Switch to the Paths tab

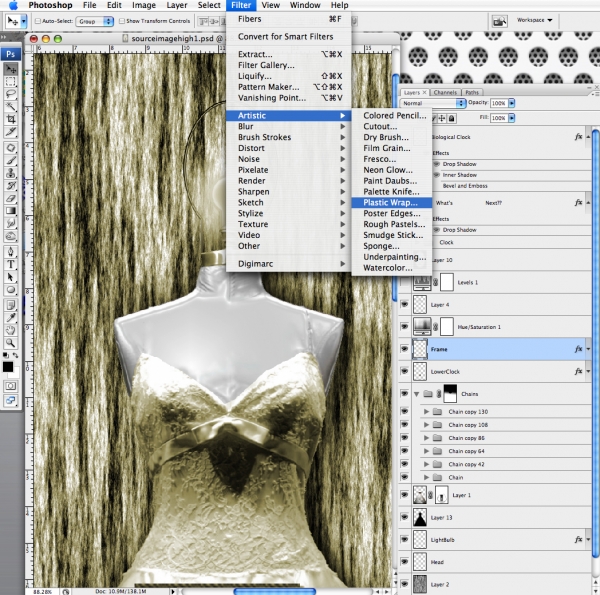coord(472,93)
